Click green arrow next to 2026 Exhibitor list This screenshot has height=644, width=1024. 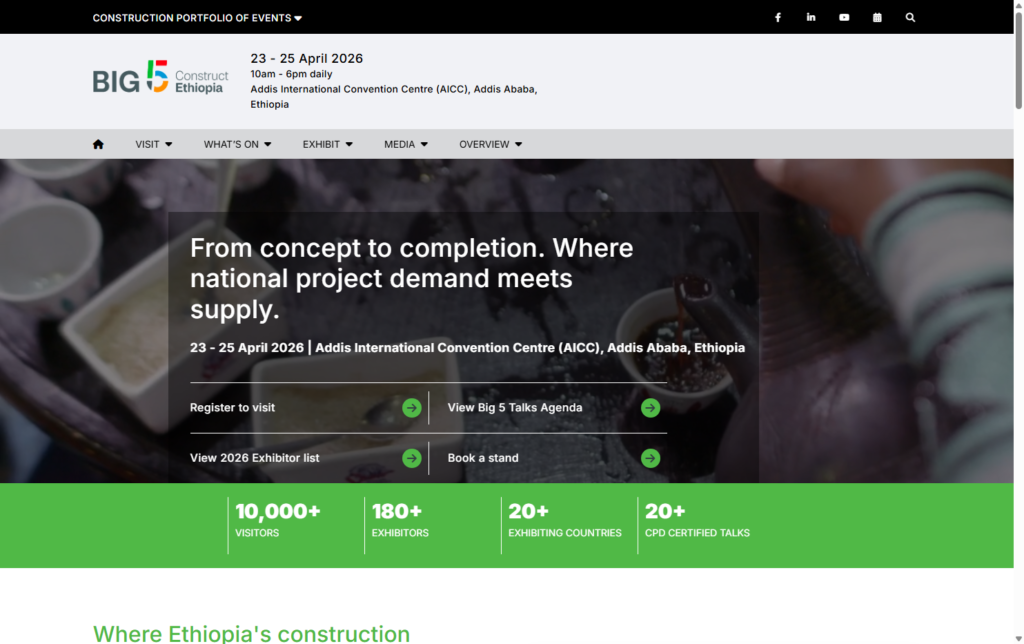[411, 458]
